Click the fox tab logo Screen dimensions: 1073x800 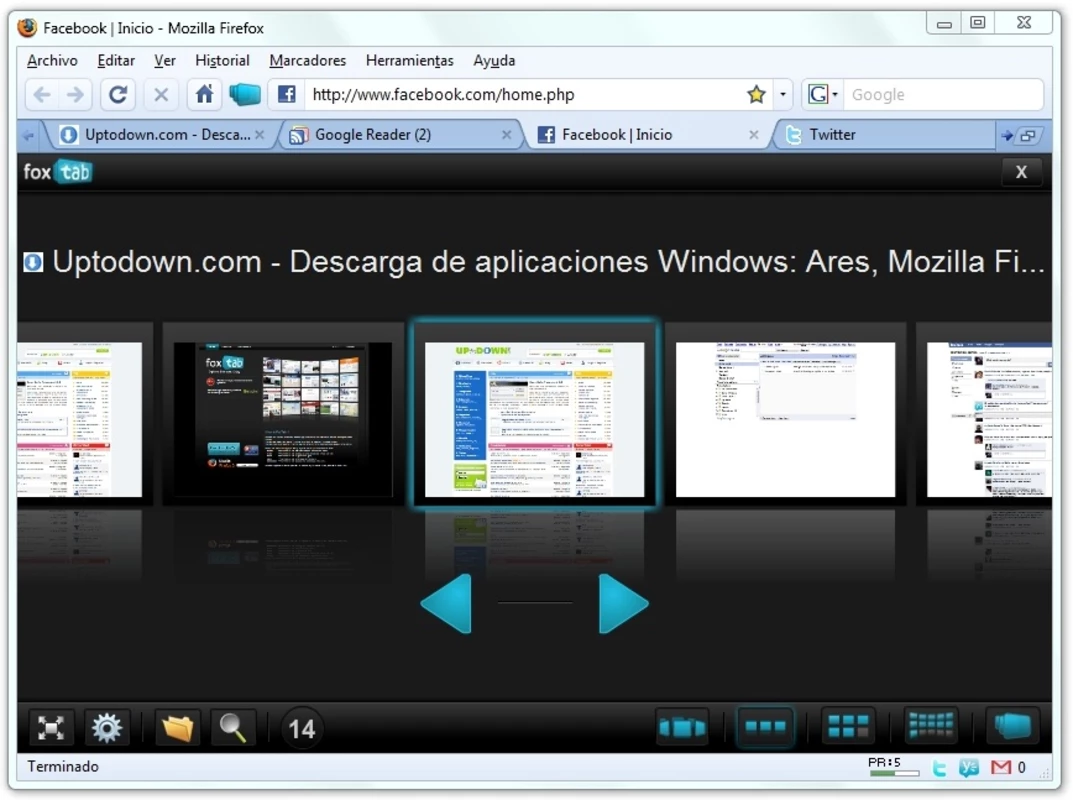click(x=57, y=172)
